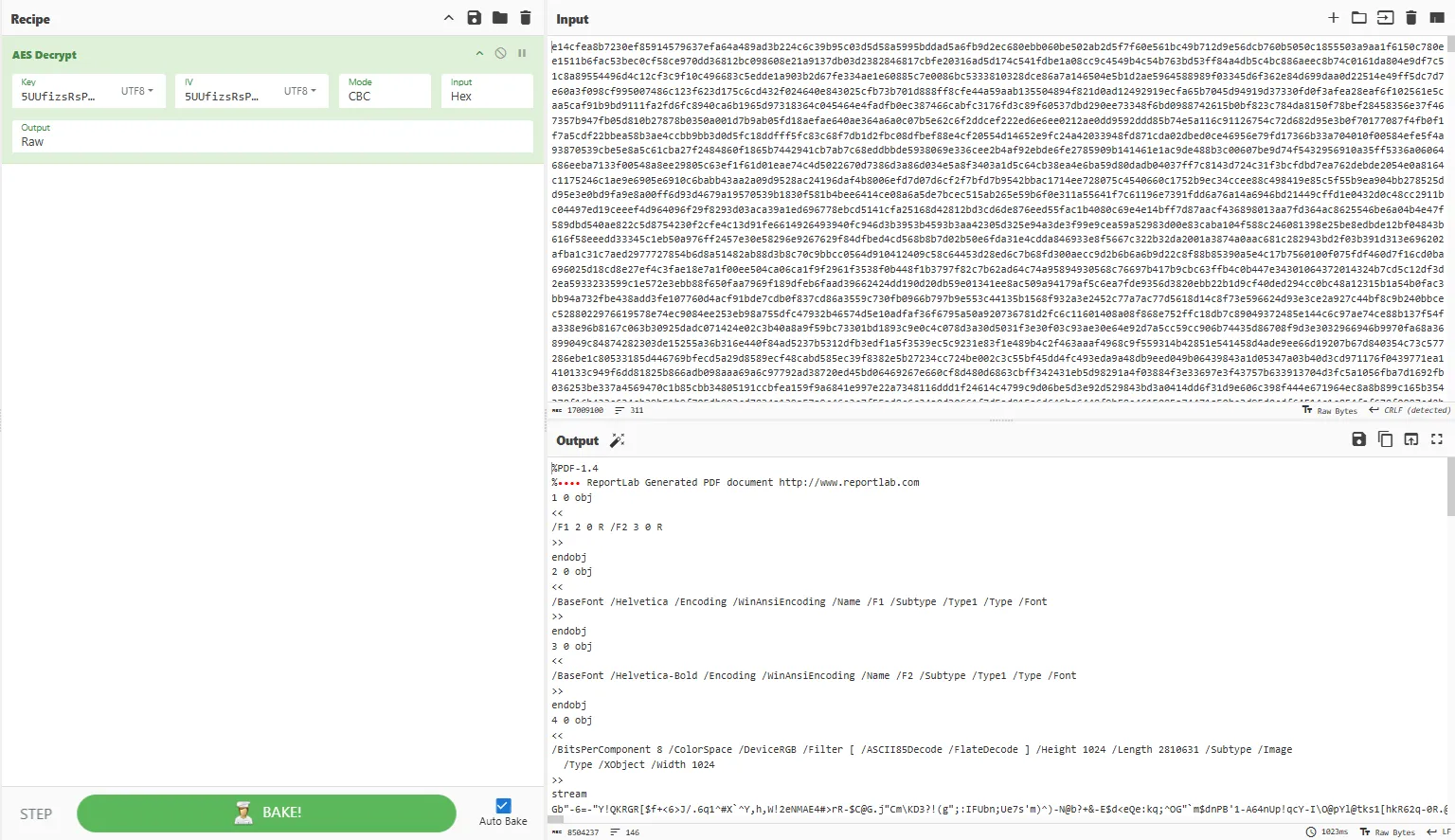This screenshot has width=1455, height=840.
Task: Copy raw output to clipboard
Action: (1385, 439)
